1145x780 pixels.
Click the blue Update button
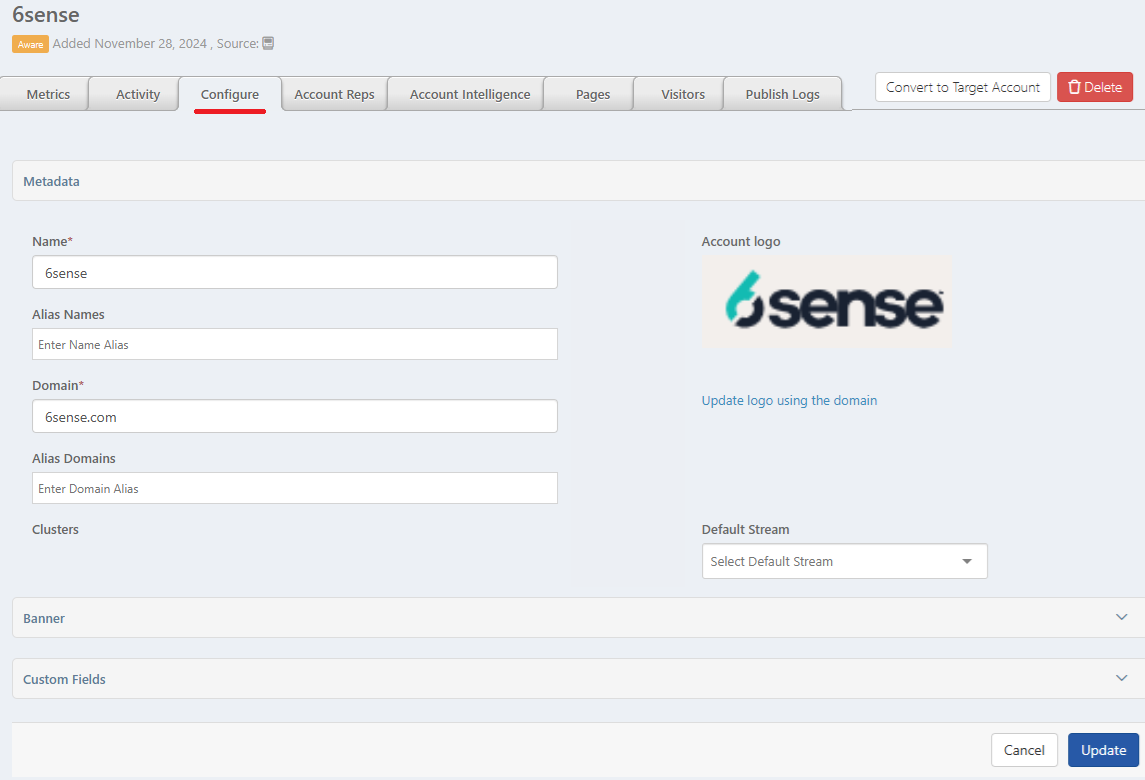(x=1103, y=750)
